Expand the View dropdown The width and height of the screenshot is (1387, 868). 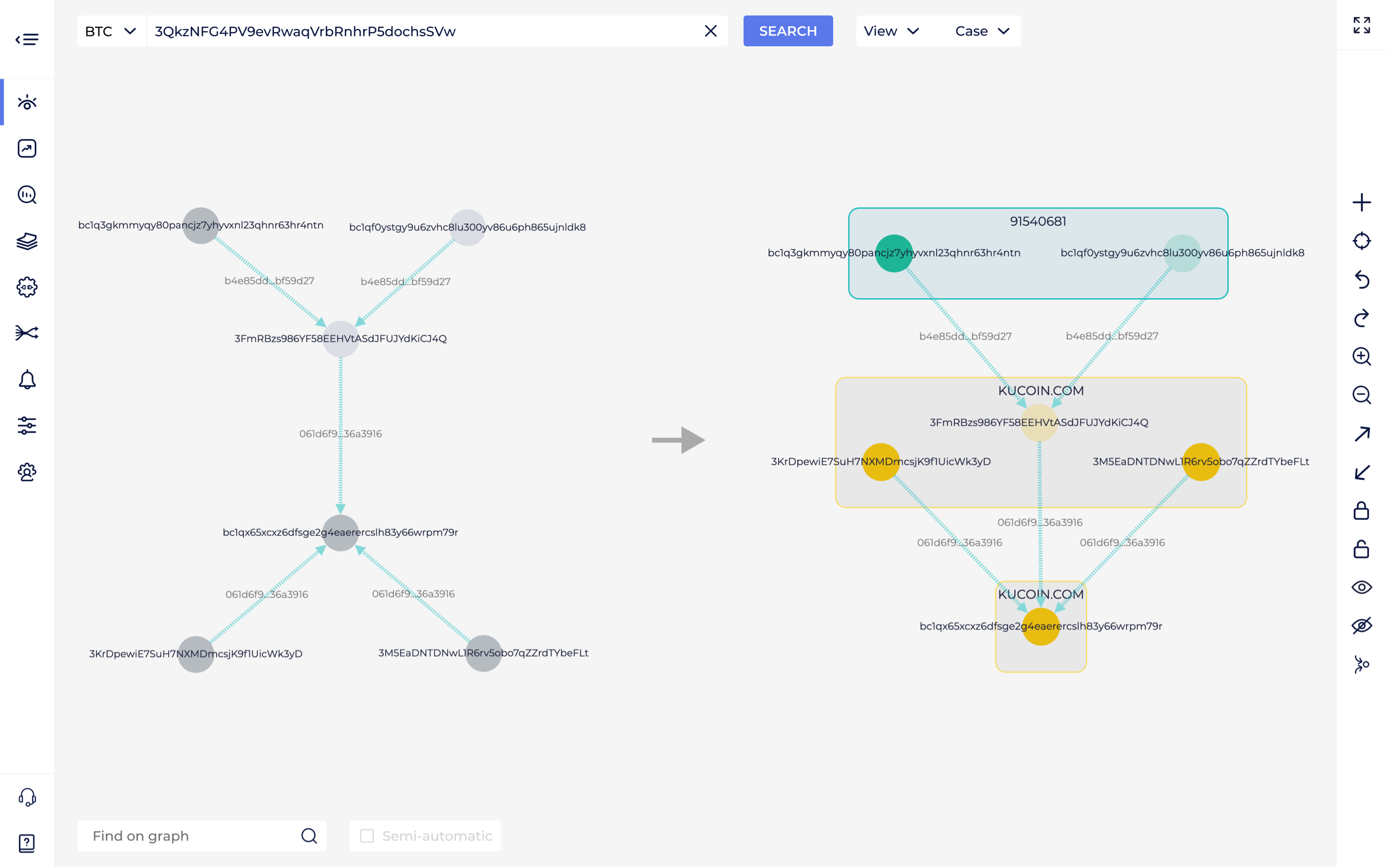890,31
